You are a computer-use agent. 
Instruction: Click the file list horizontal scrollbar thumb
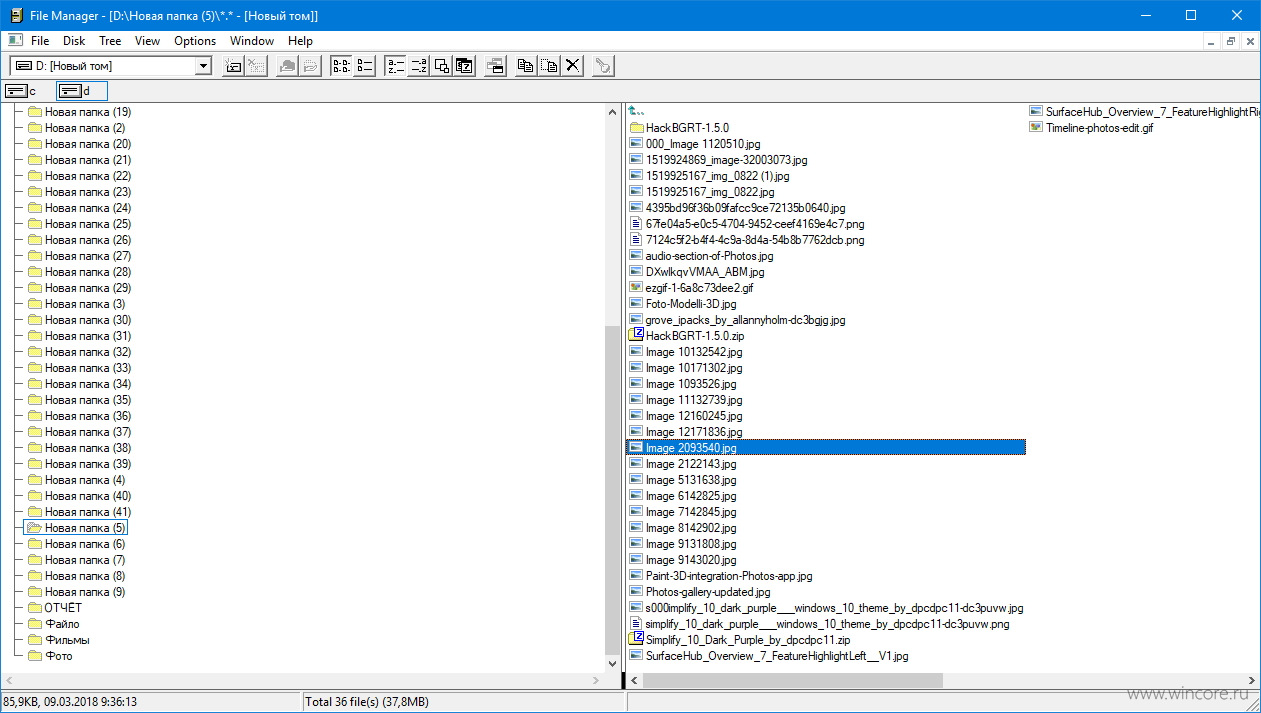point(793,680)
